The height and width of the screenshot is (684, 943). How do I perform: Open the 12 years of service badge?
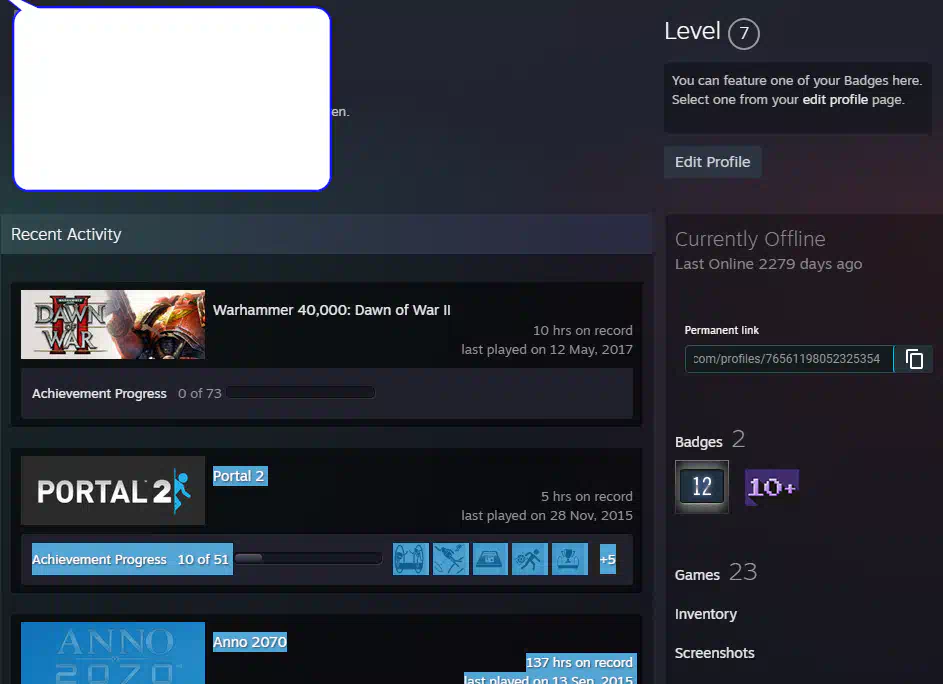[x=702, y=487]
